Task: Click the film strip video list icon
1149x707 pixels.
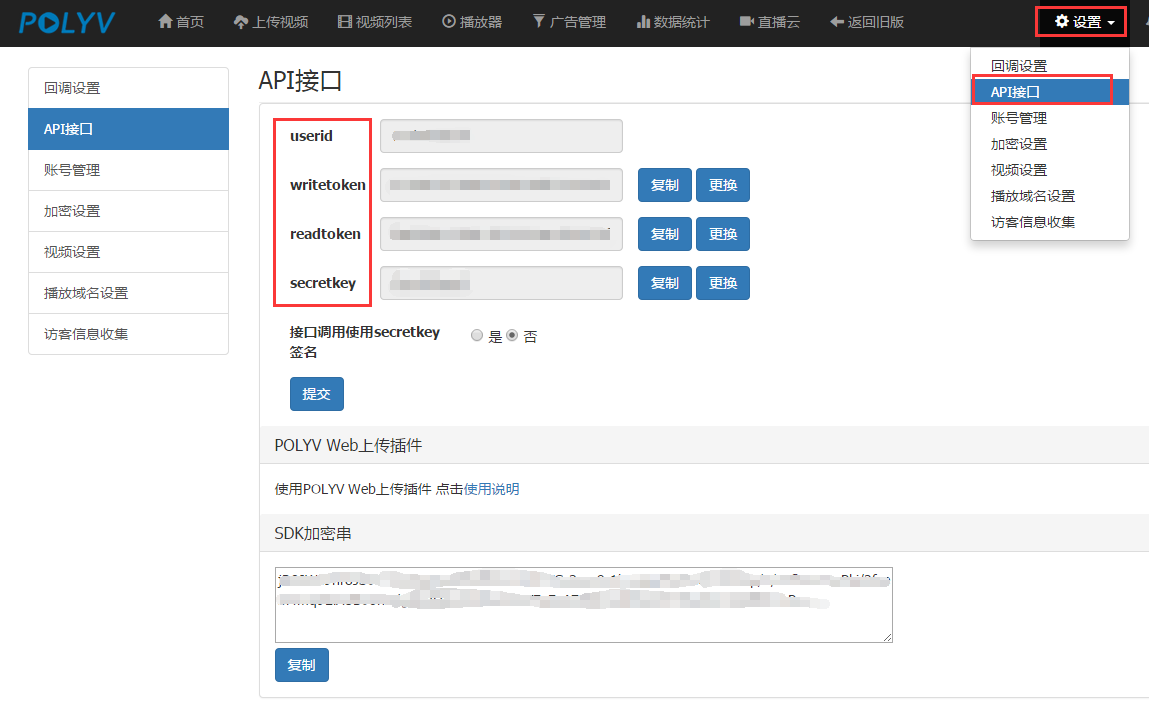Action: (x=344, y=22)
